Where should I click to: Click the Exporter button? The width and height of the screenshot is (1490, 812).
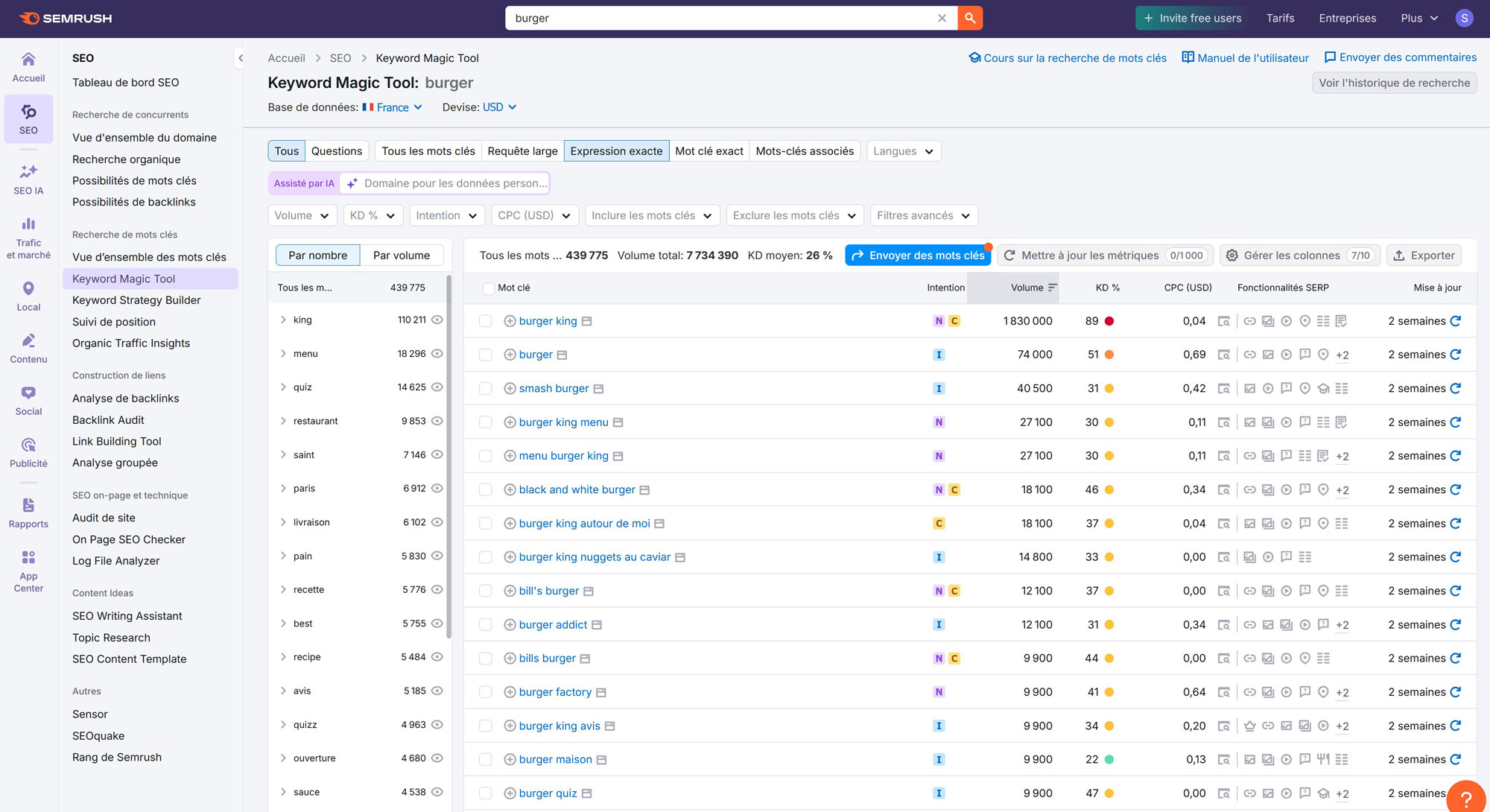click(x=1424, y=256)
